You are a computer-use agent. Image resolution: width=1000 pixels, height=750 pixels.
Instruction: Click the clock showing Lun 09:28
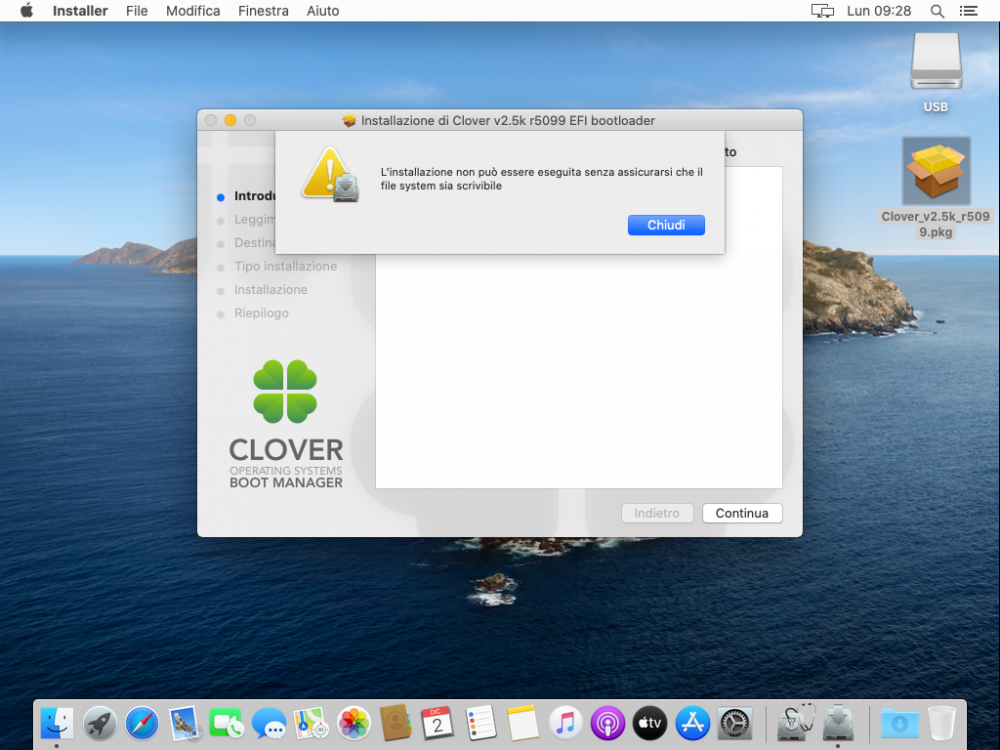(x=879, y=11)
